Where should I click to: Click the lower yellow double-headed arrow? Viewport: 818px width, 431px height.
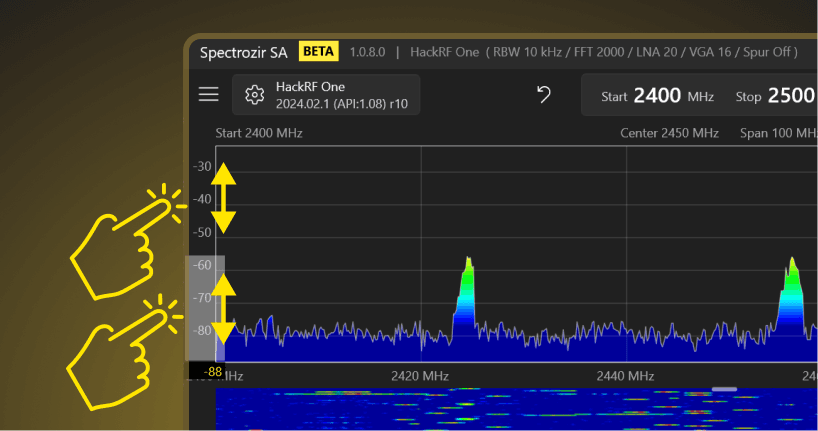point(223,312)
